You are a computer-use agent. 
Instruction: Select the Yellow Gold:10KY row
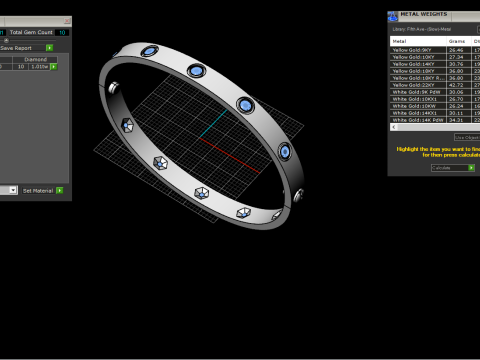[435, 57]
